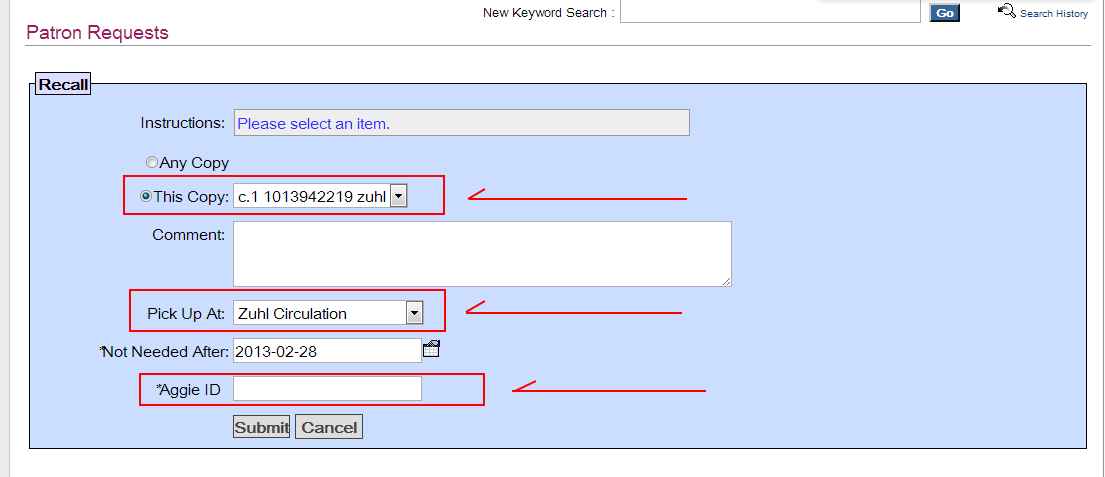Click the Aggie ID label text
The image size is (1105, 477).
pos(189,389)
